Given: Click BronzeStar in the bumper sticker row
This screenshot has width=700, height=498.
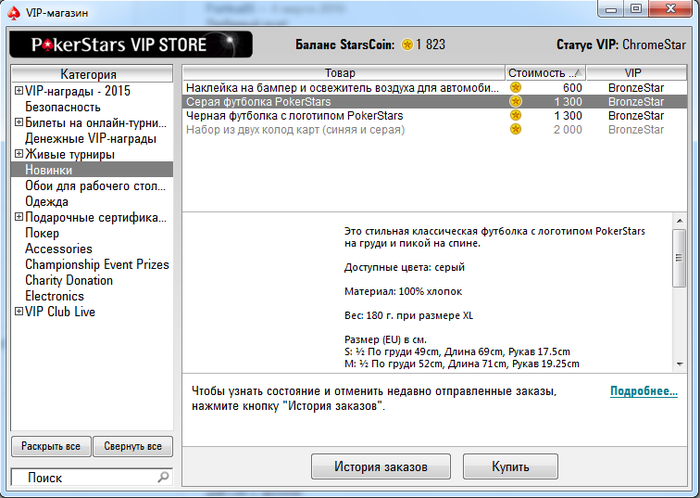Looking at the screenshot, I should pos(636,88).
